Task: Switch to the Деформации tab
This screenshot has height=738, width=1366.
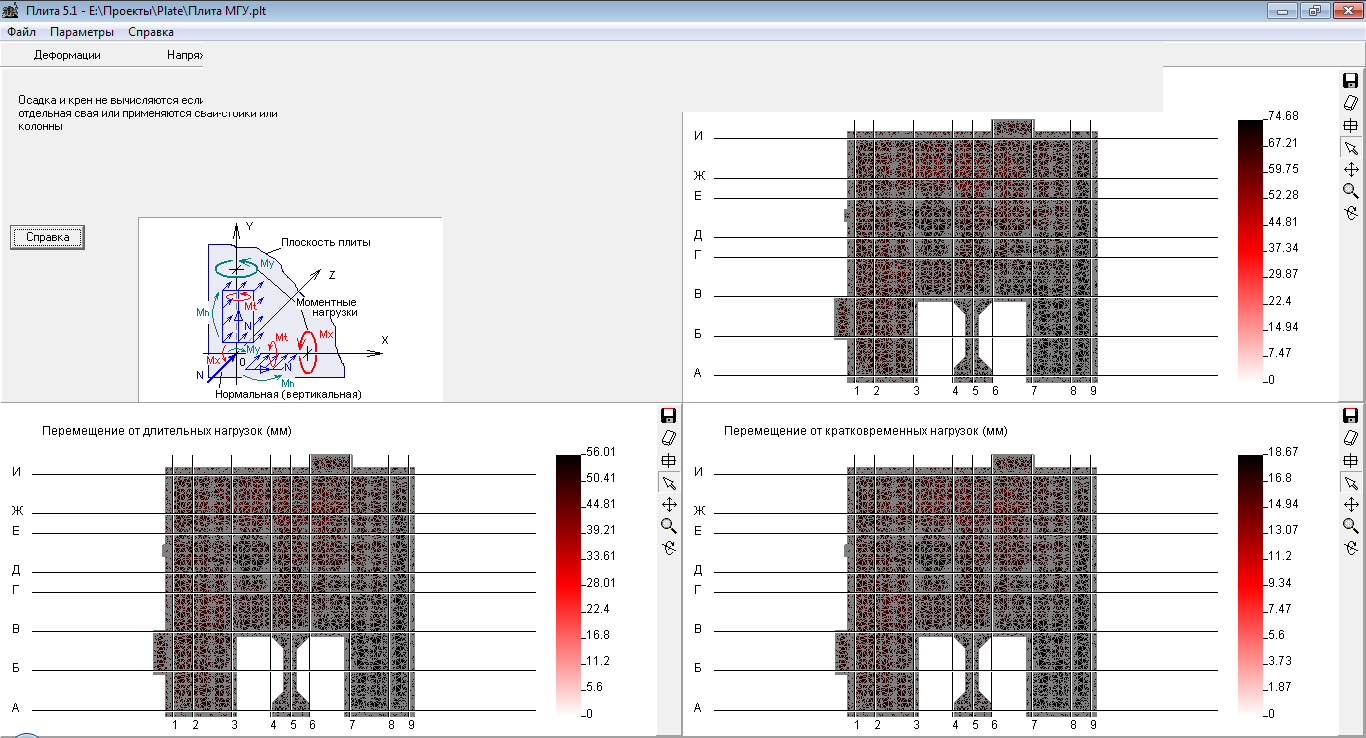Action: coord(67,56)
